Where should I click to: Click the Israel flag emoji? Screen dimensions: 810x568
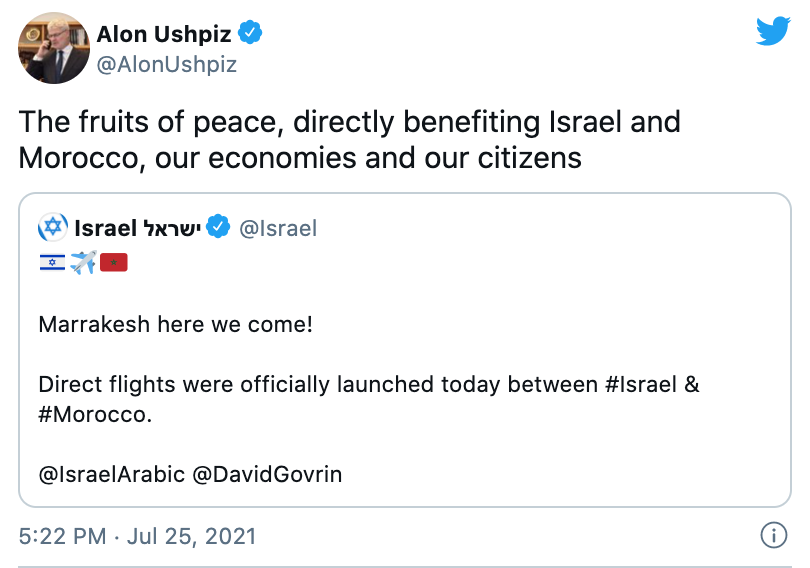[x=52, y=264]
